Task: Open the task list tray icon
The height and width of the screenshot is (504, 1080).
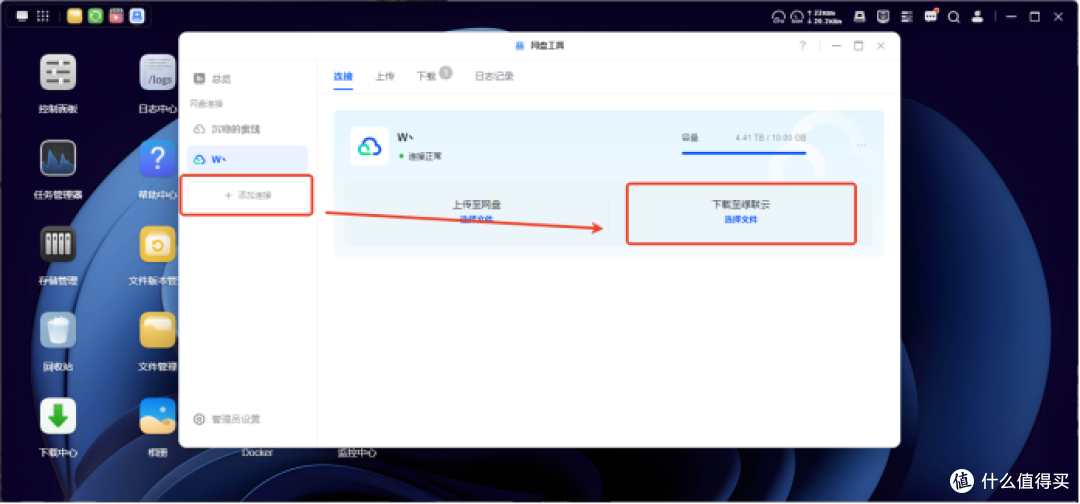Action: [x=908, y=17]
